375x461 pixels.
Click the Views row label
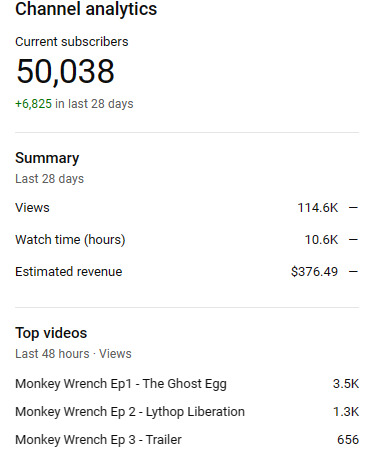click(x=32, y=208)
